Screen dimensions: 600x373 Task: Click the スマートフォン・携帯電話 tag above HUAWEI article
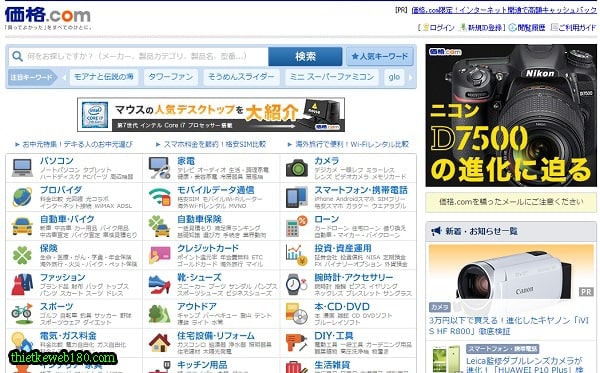click(x=502, y=349)
